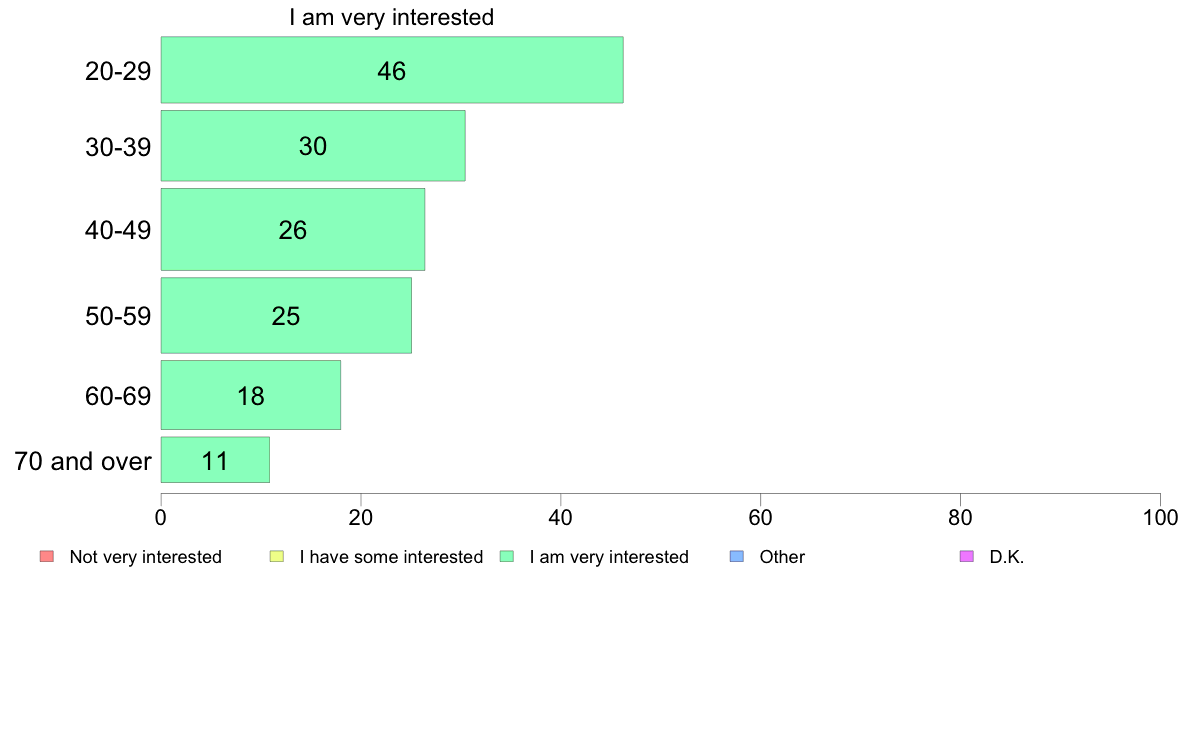
Task: Select the 30-39 bar showing 30
Action: pos(313,146)
